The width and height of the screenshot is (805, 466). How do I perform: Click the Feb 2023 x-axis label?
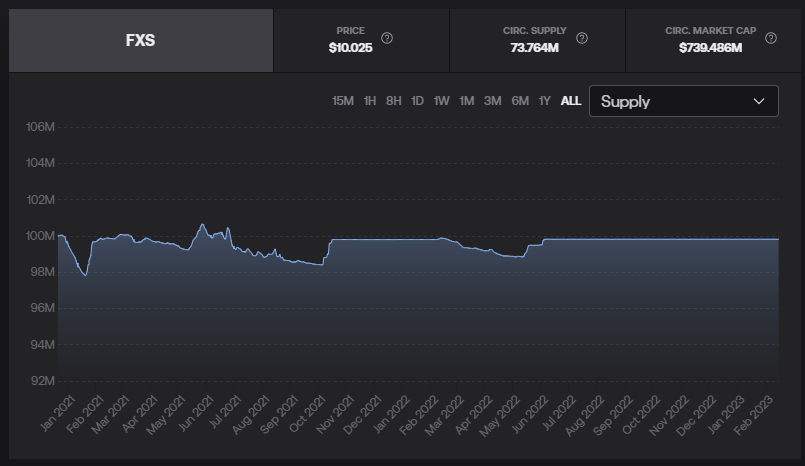pyautogui.click(x=753, y=416)
